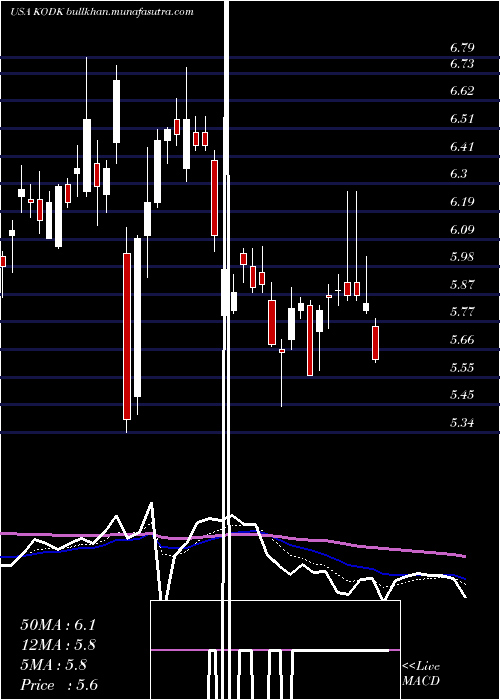
Task: Click the 5.66 price axis label
Action: 462,340
